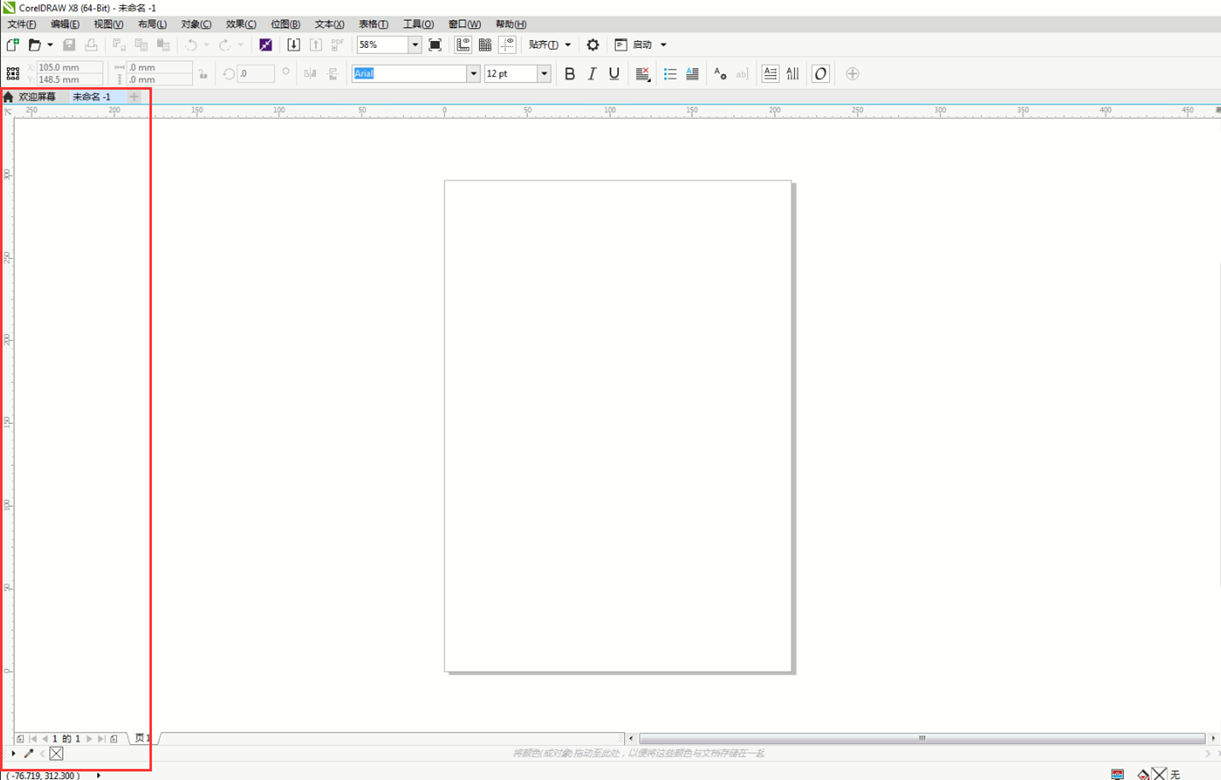Viewport: 1221px width, 780px height.
Task: Open the 文件(F) menu
Action: (x=22, y=24)
